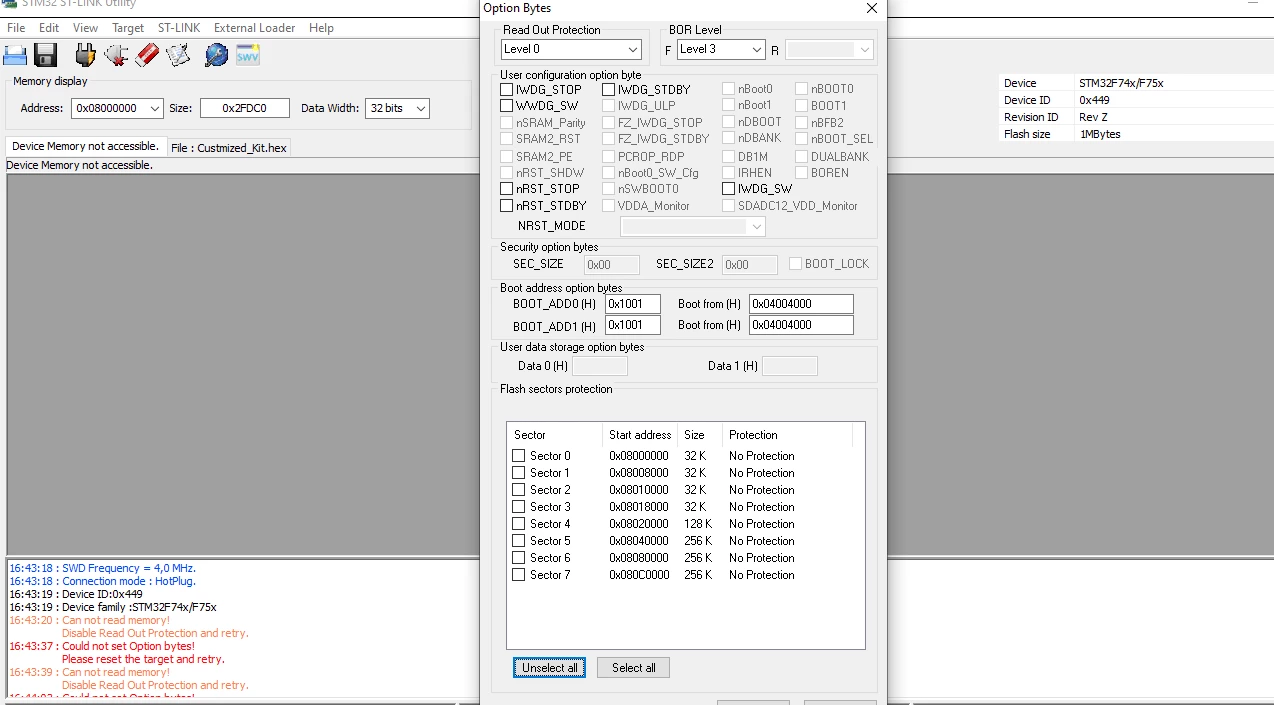The height and width of the screenshot is (705, 1274).
Task: Open the Edit menu
Action: coord(49,28)
